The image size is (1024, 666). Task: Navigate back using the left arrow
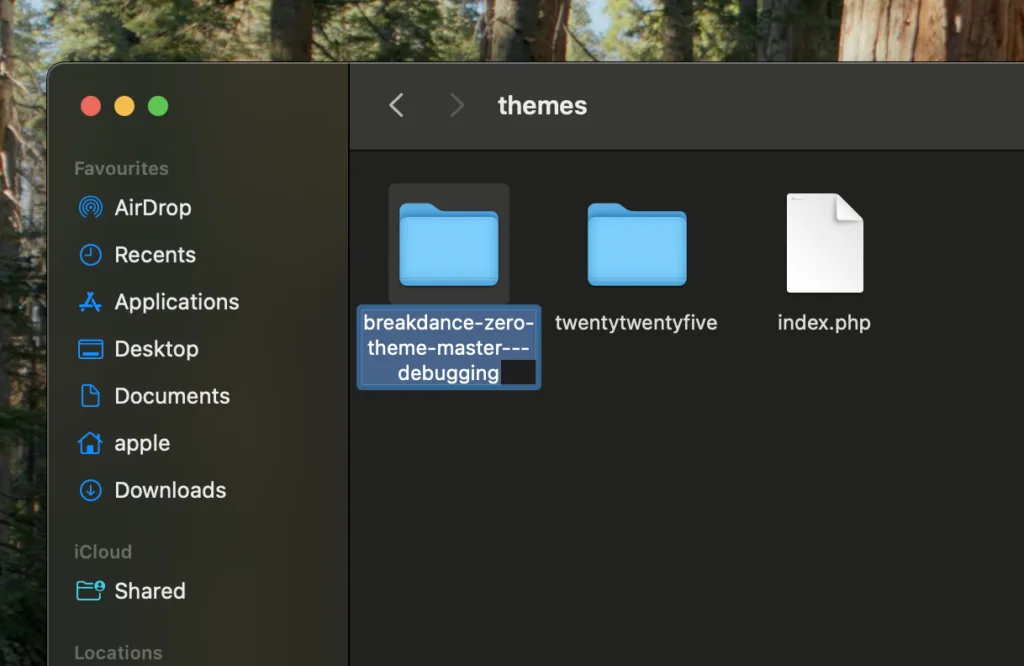pos(395,105)
